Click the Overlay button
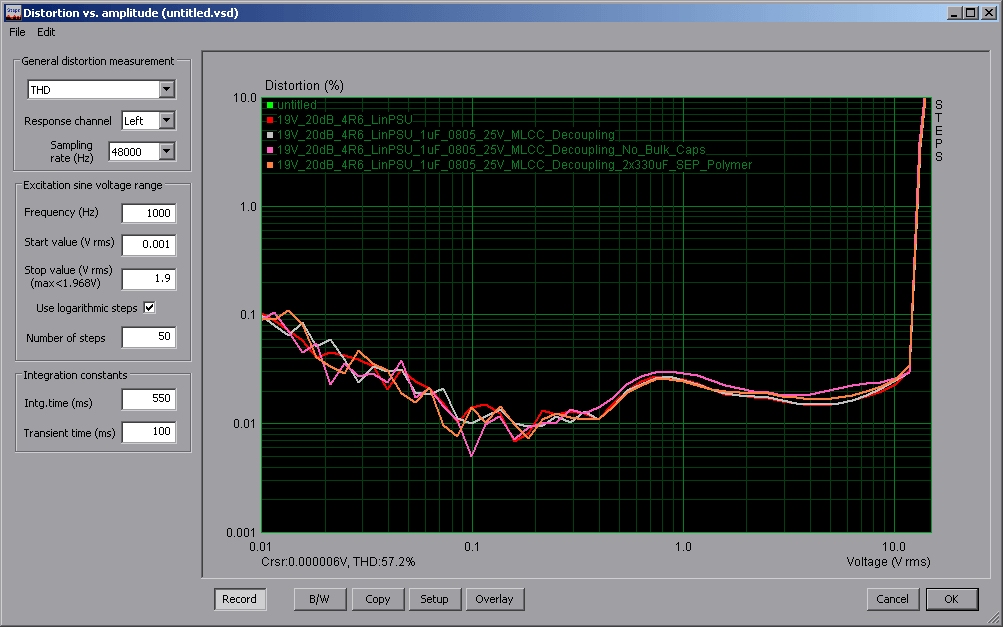1003x627 pixels. pyautogui.click(x=494, y=599)
